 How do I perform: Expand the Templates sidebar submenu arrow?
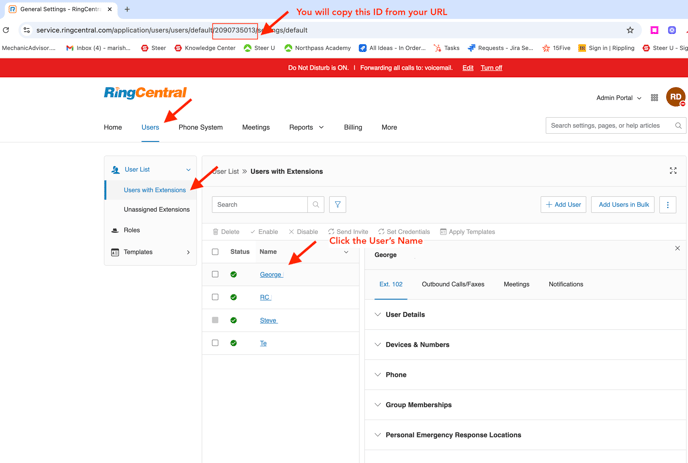188,252
